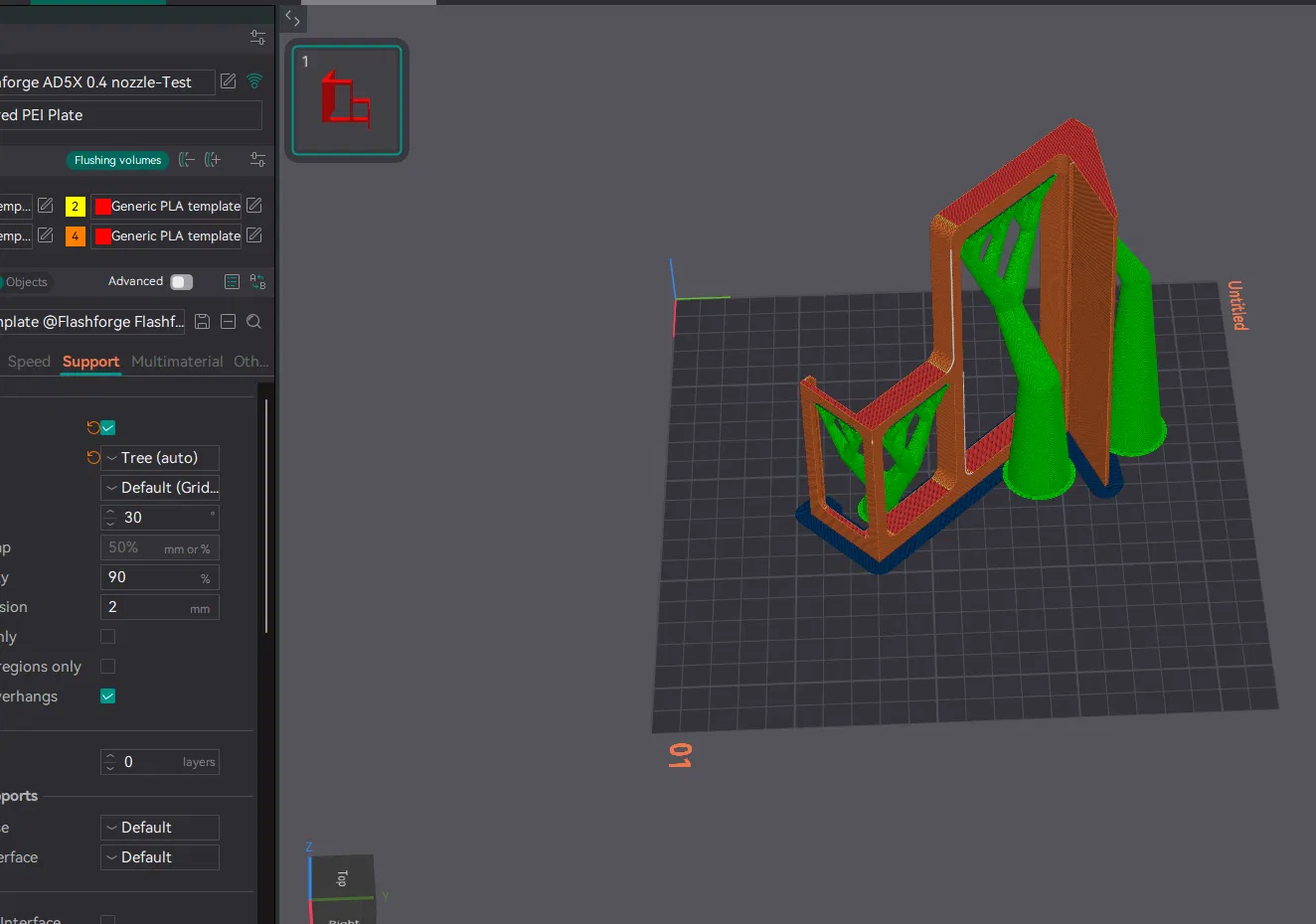The image size is (1316, 924).
Task: Open the Default (Grid) style dropdown
Action: [160, 488]
